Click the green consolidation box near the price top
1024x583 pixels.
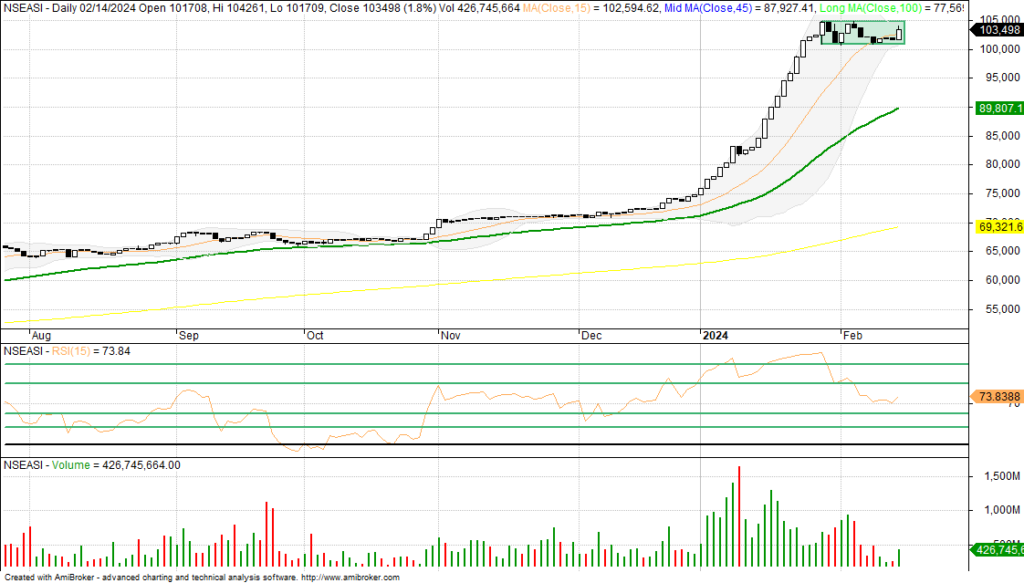click(x=862, y=33)
